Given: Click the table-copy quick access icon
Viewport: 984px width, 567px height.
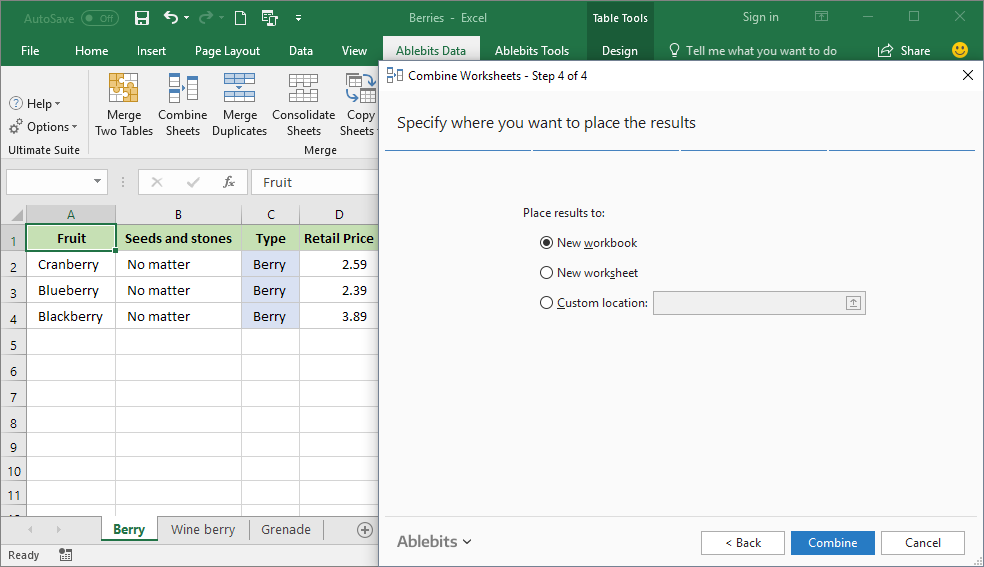Looking at the screenshot, I should tap(270, 18).
